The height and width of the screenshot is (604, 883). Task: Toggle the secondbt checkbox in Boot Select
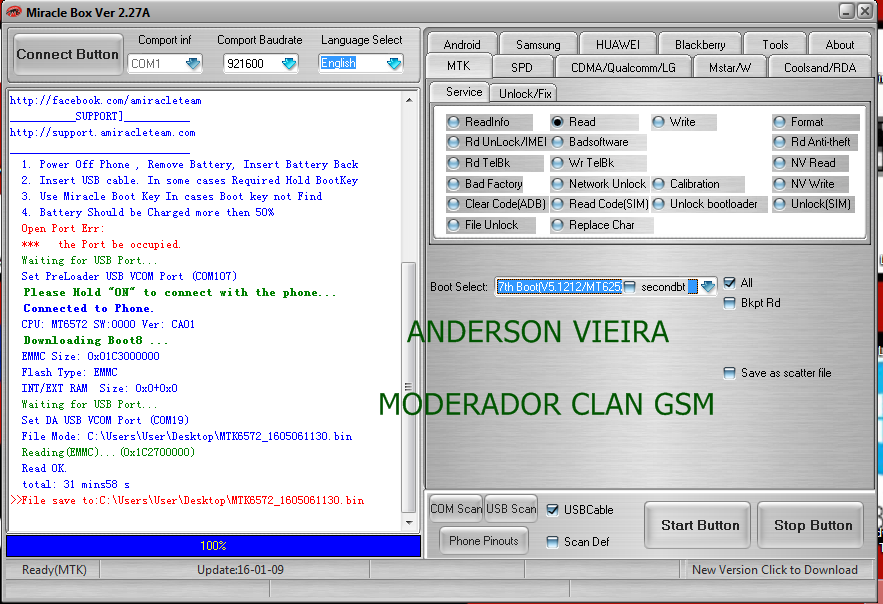click(630, 287)
